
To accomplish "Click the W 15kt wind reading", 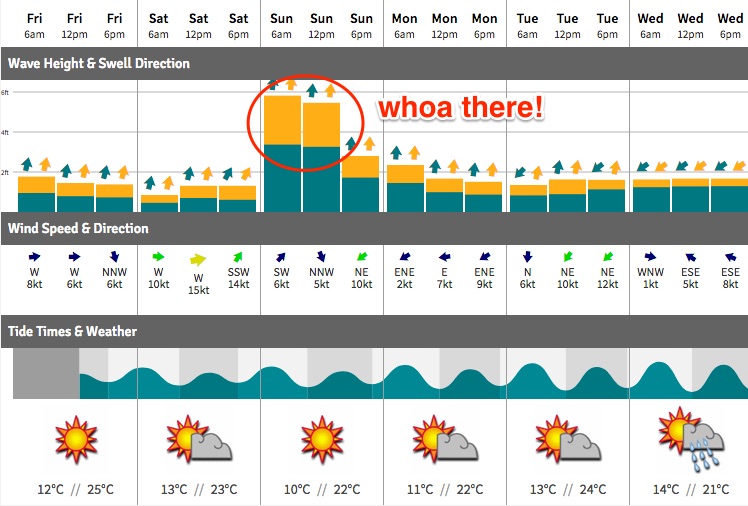I will [198, 284].
